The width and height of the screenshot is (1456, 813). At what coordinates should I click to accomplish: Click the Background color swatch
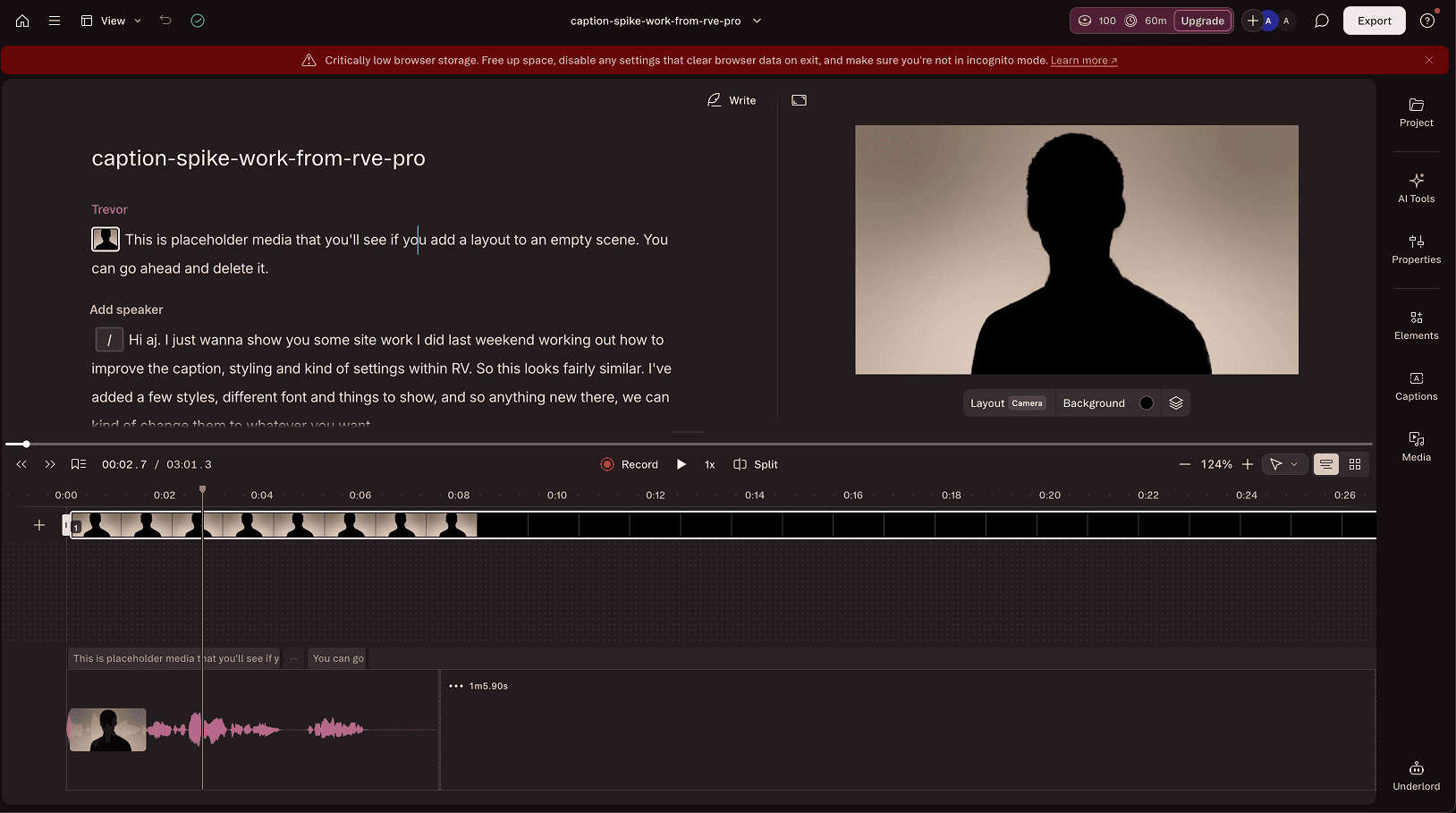point(1147,403)
